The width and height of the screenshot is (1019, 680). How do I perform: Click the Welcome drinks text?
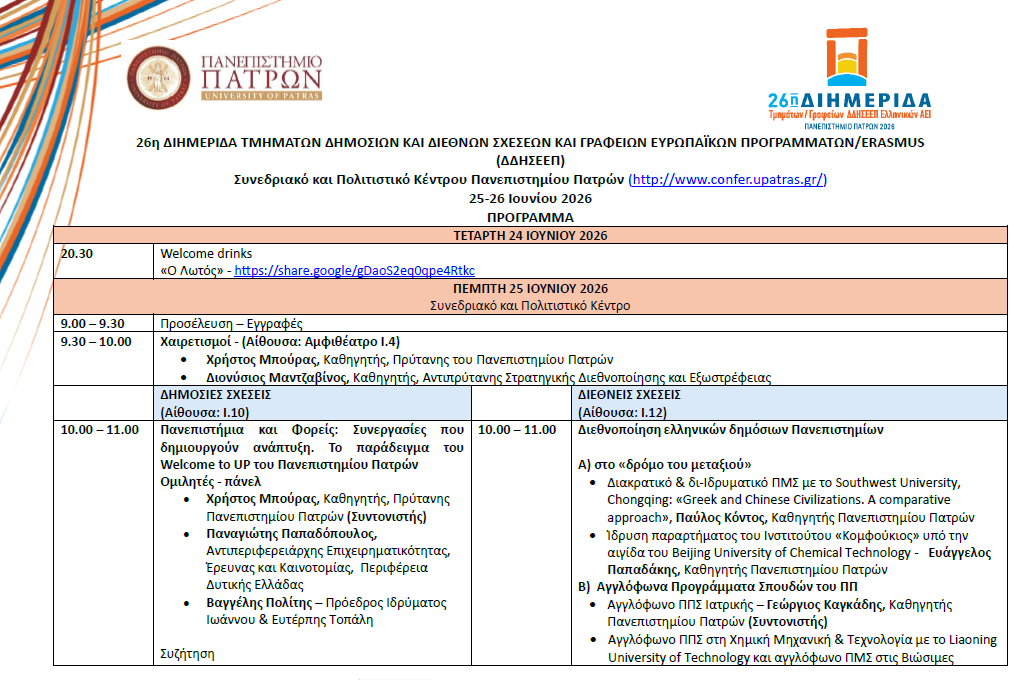206,254
